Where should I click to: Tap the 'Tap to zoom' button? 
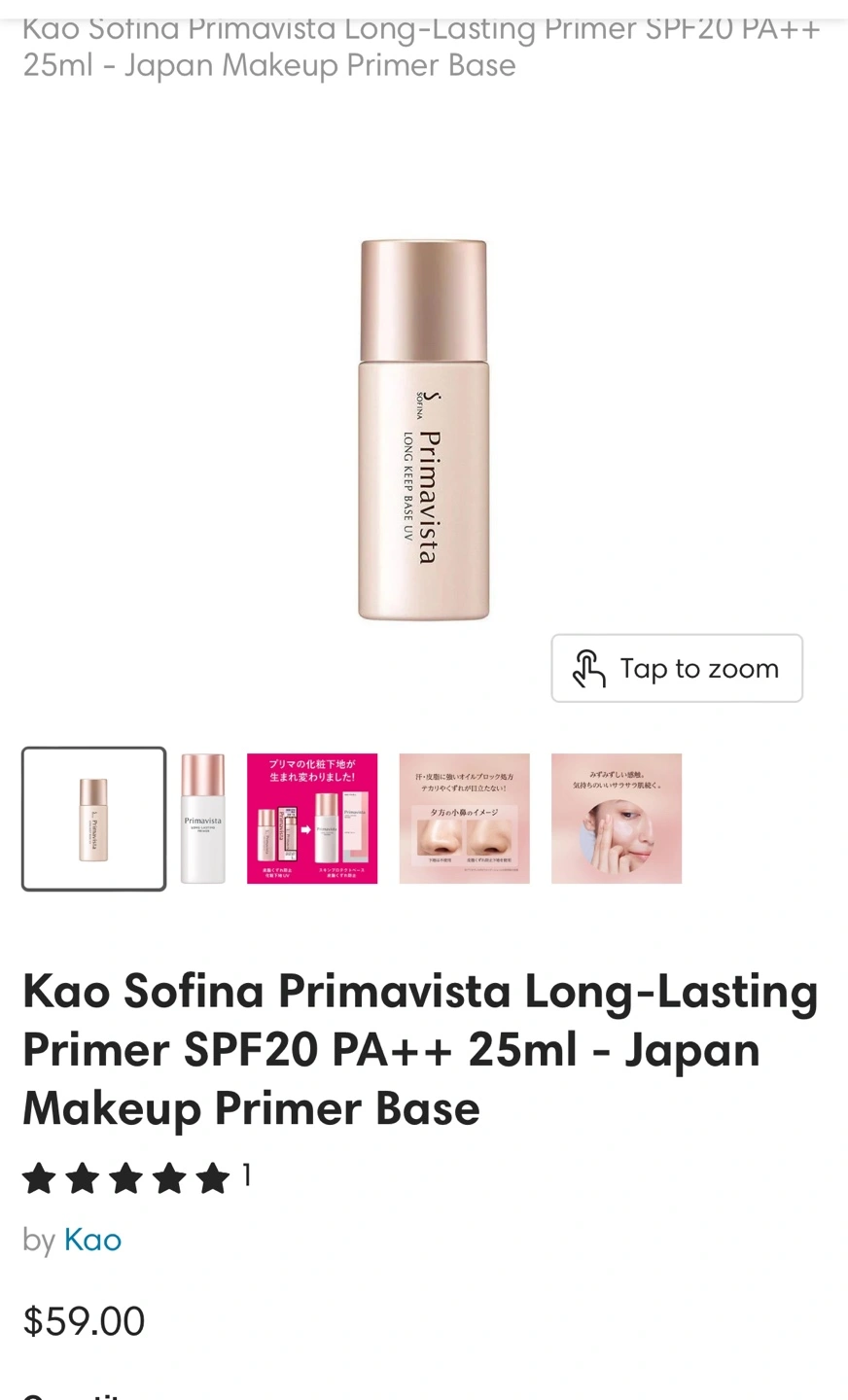tap(677, 668)
